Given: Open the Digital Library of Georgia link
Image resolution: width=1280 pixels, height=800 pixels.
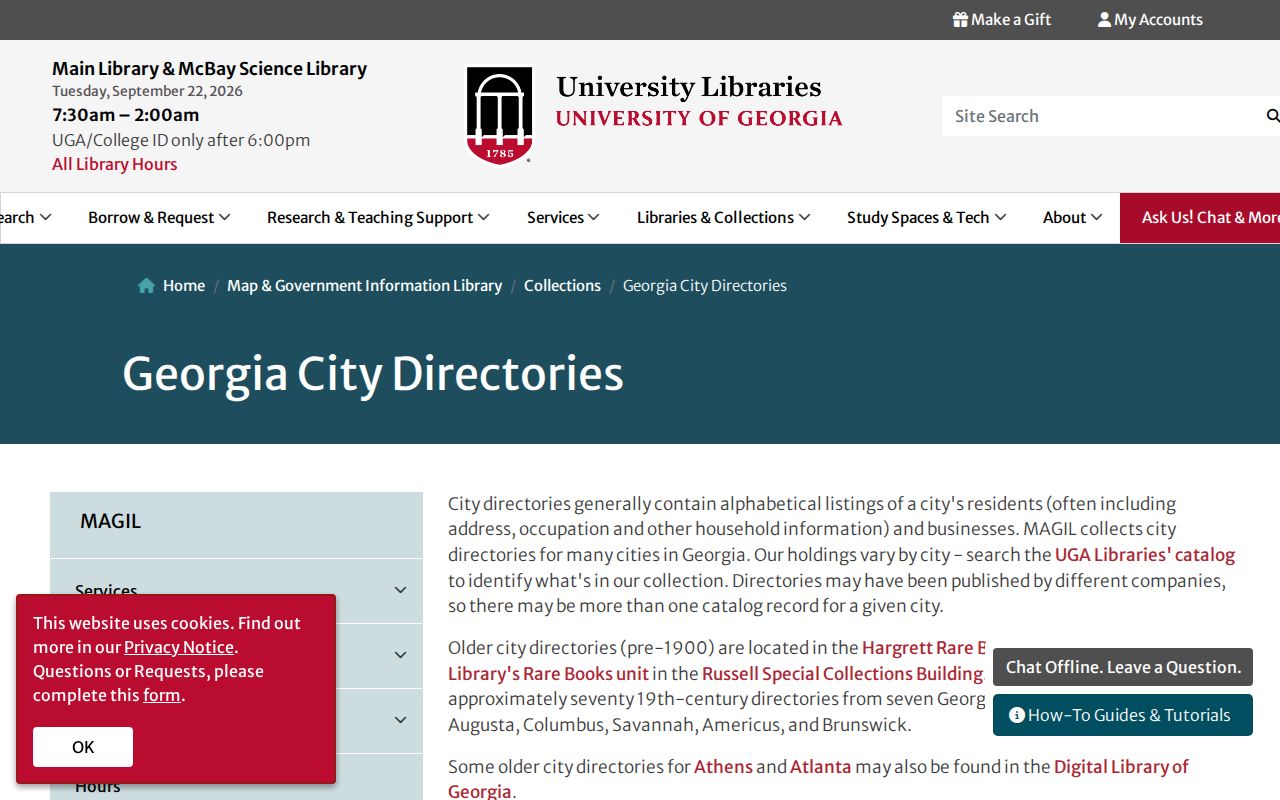Looking at the screenshot, I should coord(1121,766).
